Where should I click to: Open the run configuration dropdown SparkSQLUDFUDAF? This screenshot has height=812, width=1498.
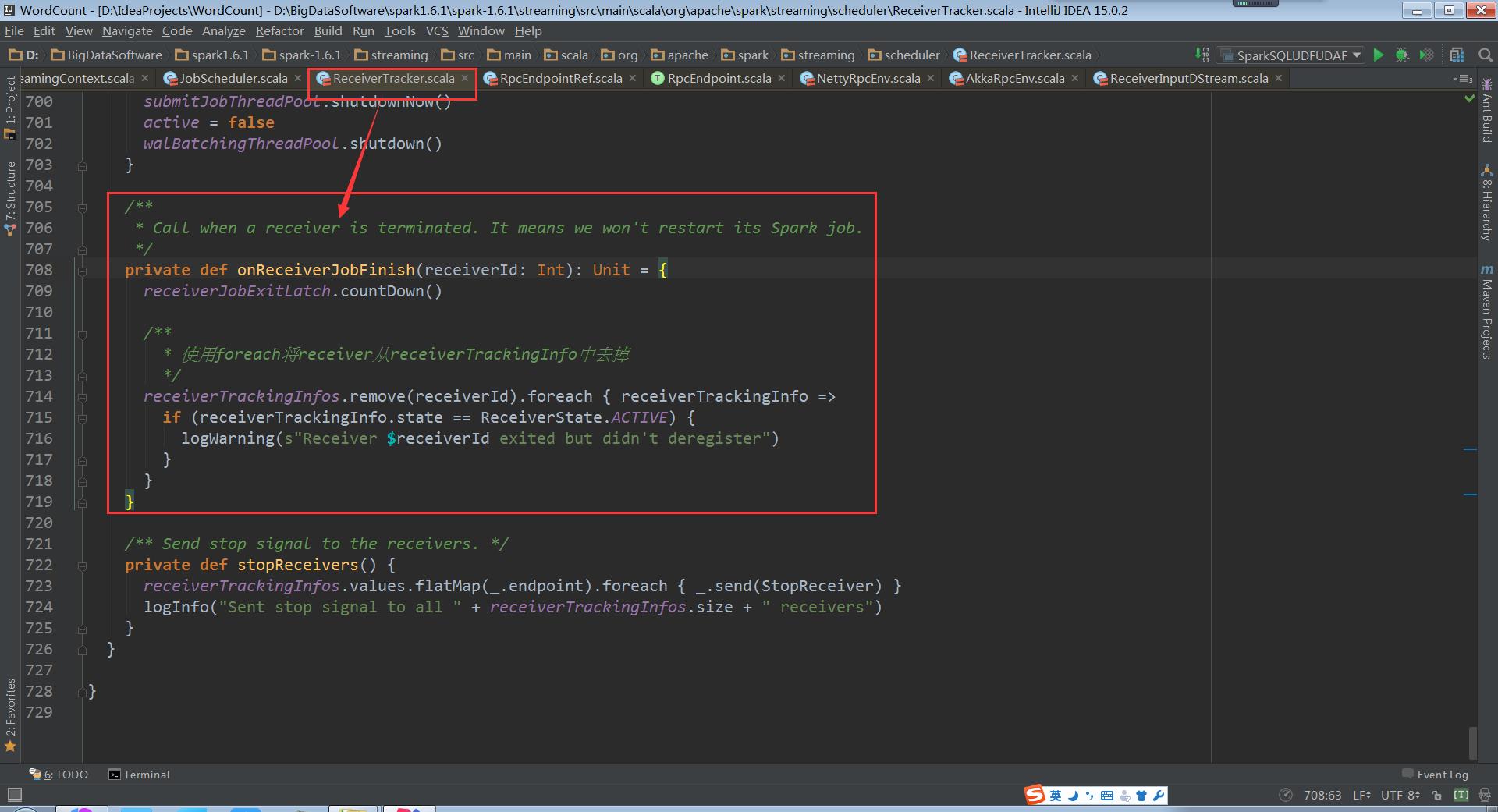pos(1291,55)
